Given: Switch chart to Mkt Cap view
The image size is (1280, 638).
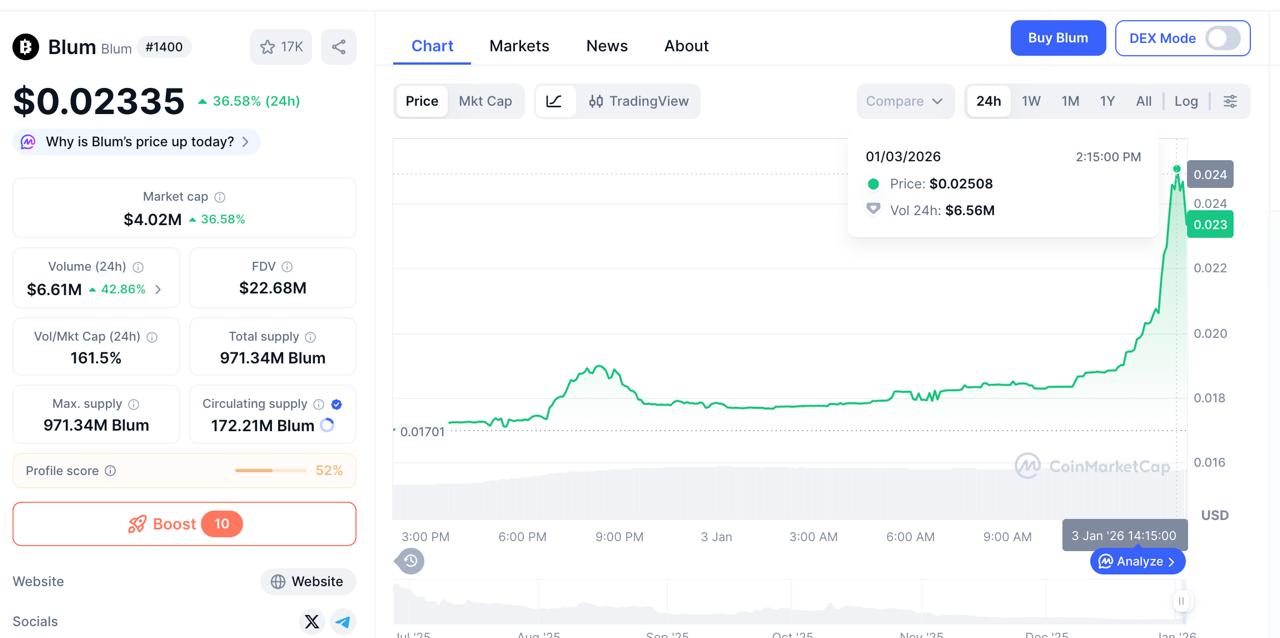Looking at the screenshot, I should point(485,101).
